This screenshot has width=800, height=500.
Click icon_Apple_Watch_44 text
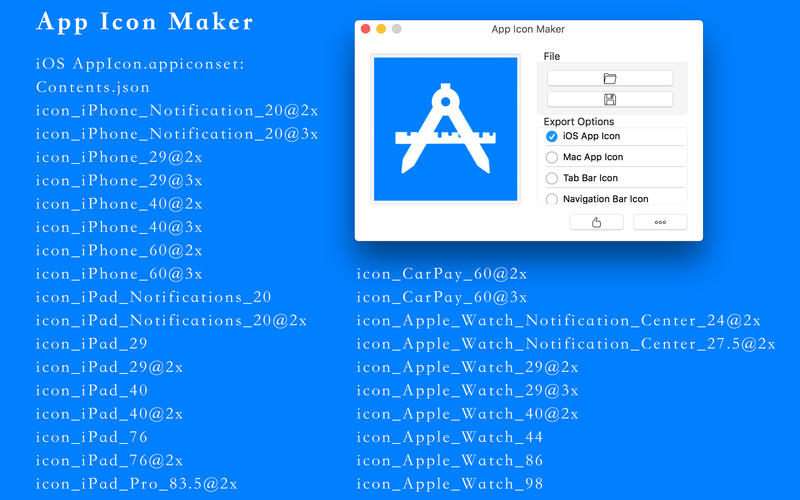pos(449,437)
